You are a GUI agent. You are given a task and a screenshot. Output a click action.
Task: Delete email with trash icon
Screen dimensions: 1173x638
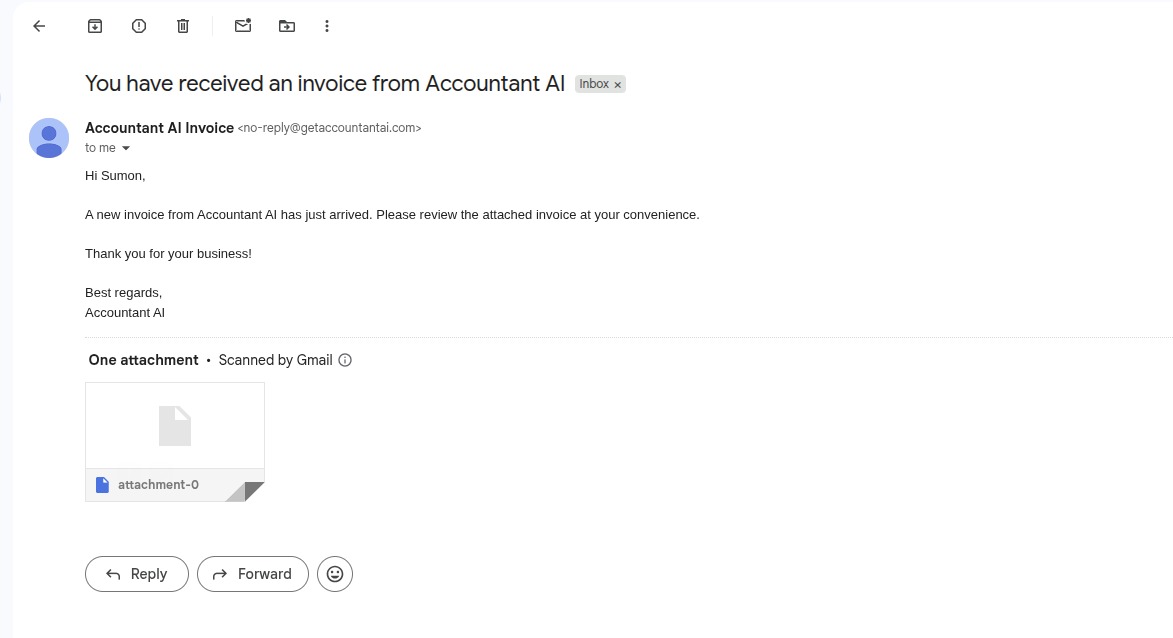[183, 26]
